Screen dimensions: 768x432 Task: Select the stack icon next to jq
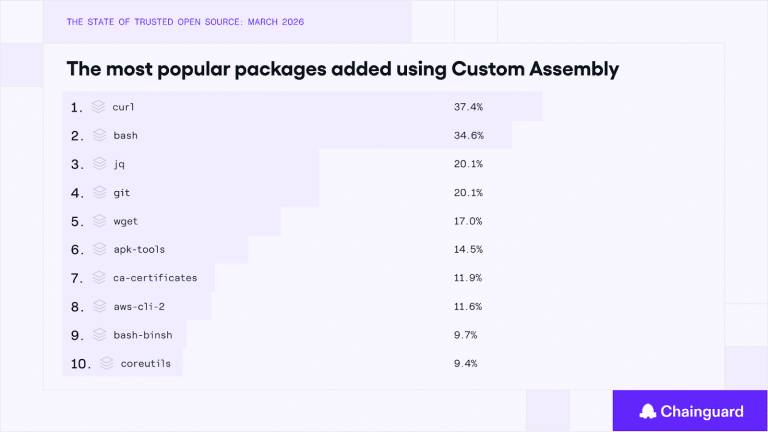(x=99, y=163)
